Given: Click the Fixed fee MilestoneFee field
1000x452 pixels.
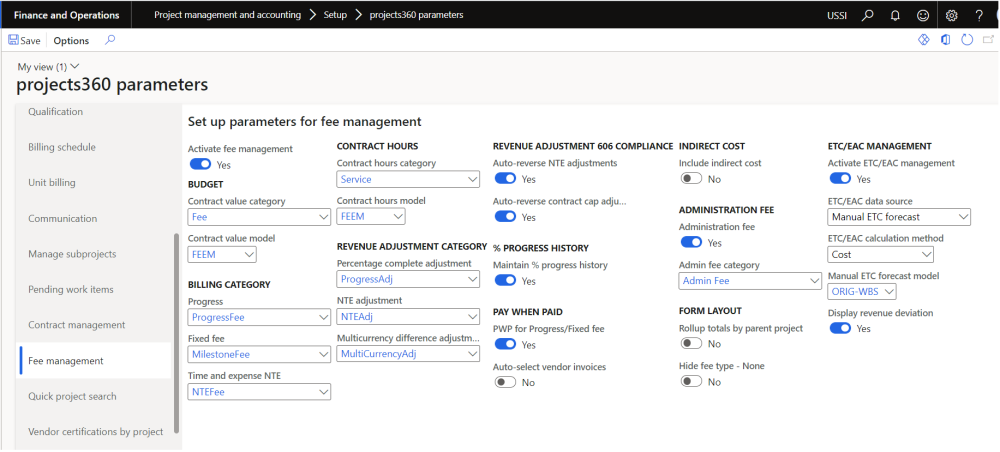Looking at the screenshot, I should 251,354.
